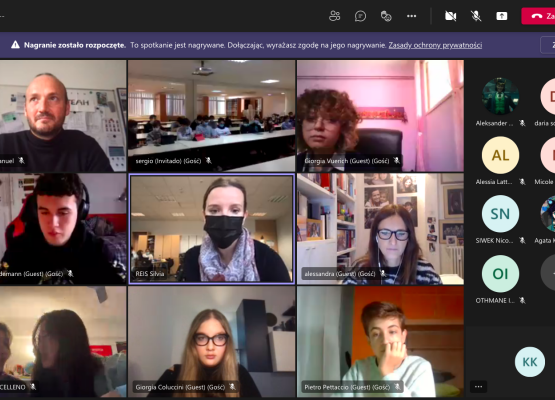Click muted mic icon beside OTHMANE
555x400 pixels.
(x=522, y=300)
